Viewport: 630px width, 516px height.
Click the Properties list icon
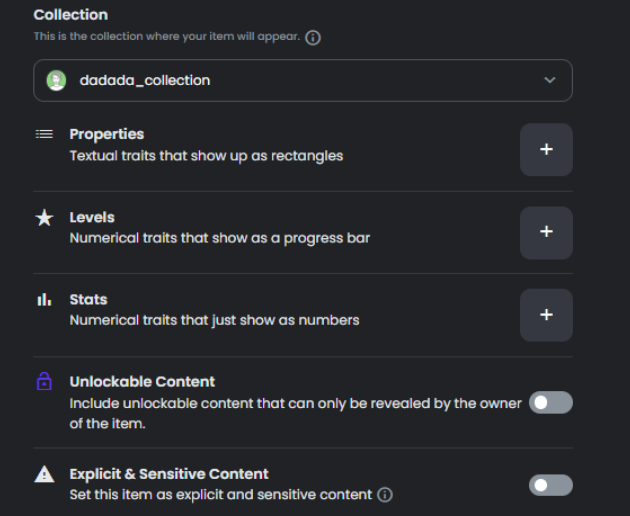click(x=44, y=134)
